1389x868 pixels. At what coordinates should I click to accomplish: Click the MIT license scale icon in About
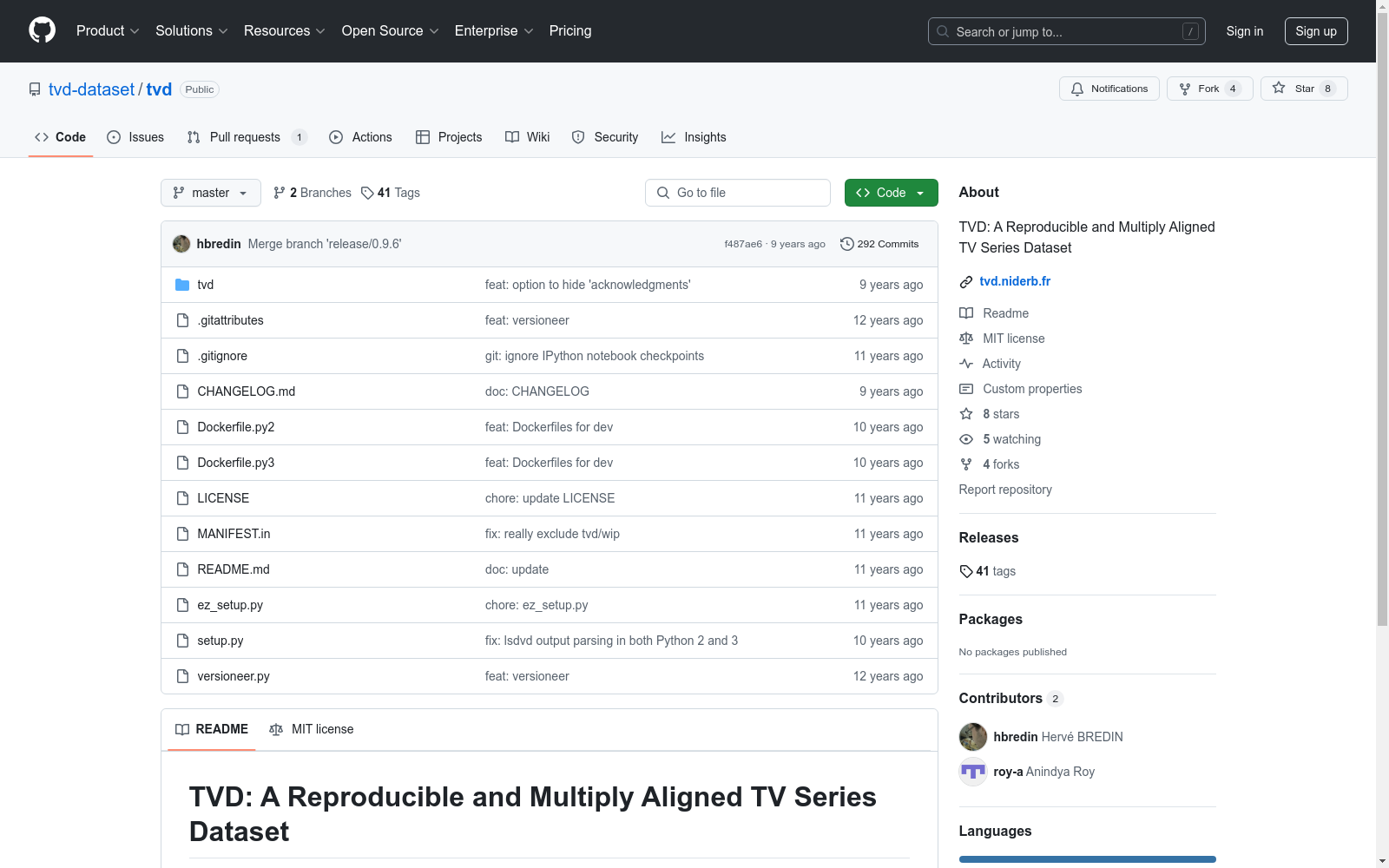coord(966,339)
